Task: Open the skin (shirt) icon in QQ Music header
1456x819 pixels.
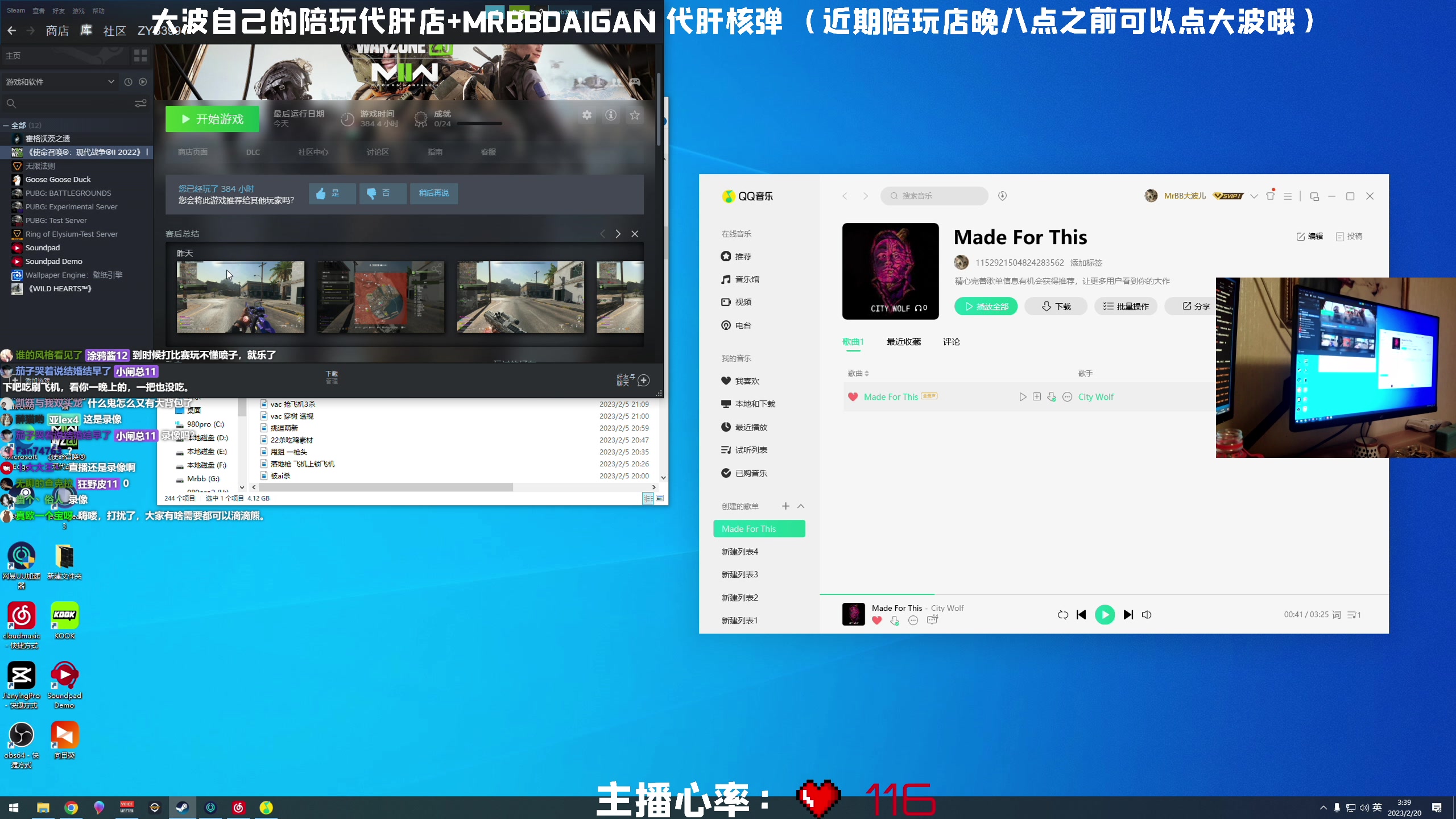Action: click(1270, 196)
